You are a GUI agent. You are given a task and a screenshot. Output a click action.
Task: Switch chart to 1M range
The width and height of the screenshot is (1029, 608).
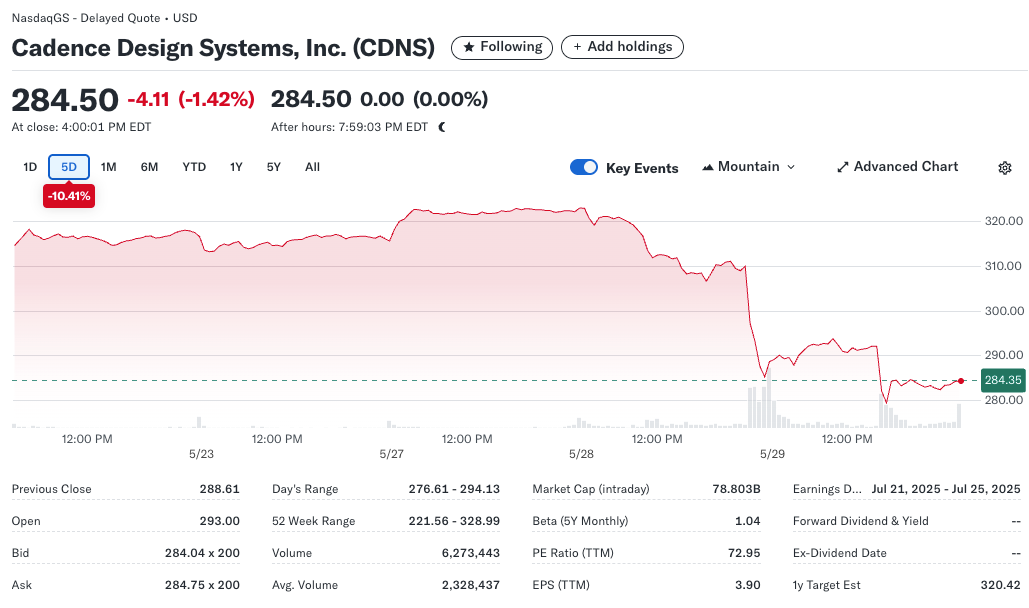pyautogui.click(x=108, y=167)
